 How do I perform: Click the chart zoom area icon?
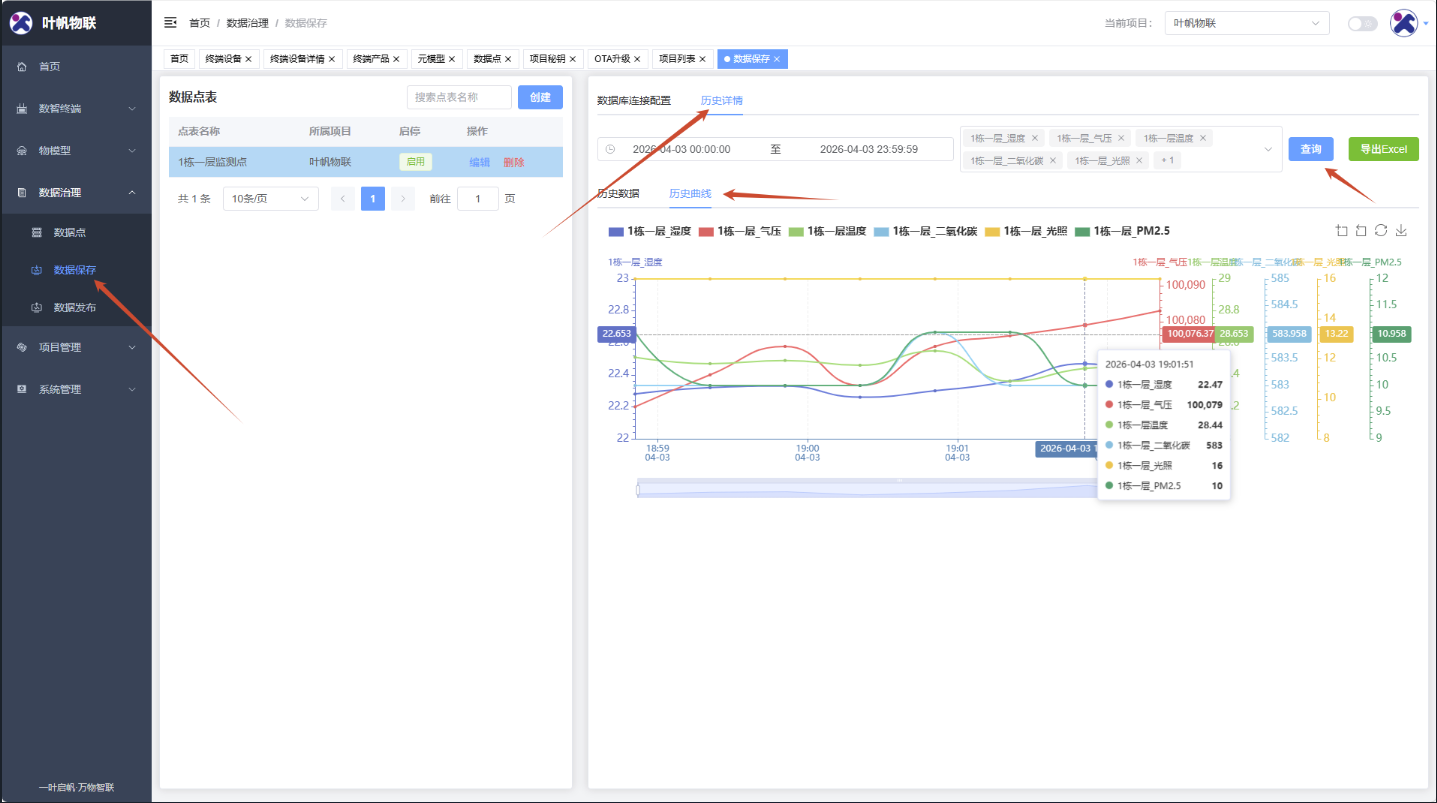click(x=1341, y=231)
